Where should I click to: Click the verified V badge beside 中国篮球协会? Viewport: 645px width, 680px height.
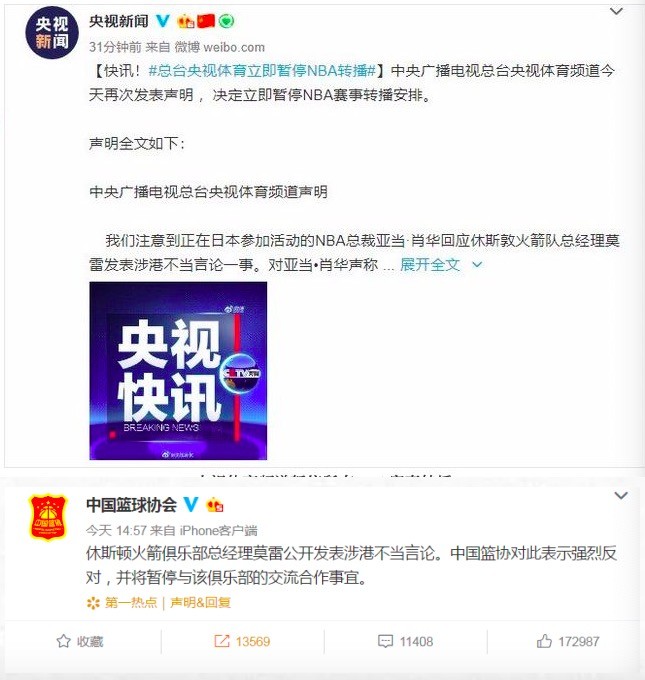tap(191, 504)
